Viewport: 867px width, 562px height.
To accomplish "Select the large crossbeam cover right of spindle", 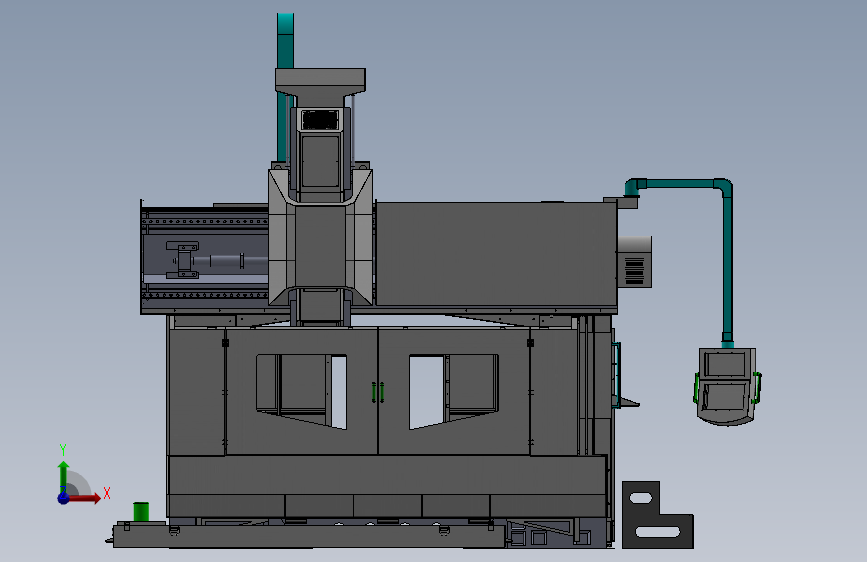I will [496, 253].
